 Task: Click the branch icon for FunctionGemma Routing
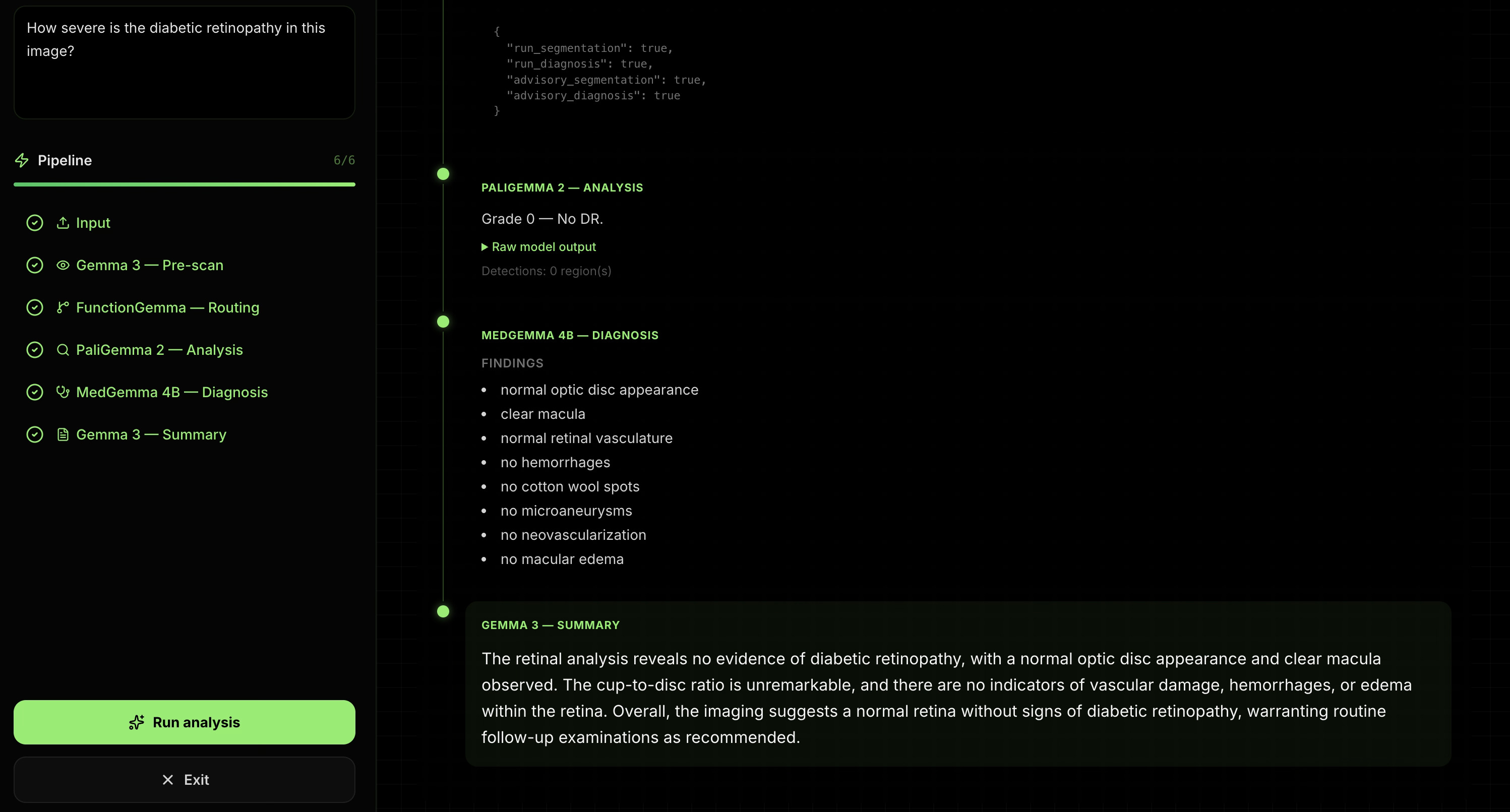click(63, 307)
